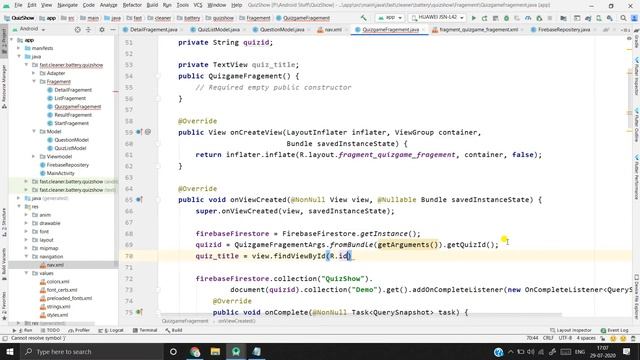Image resolution: width=640 pixels, height=360 pixels.
Task: Click the Windows Start button
Action: (x=9, y=351)
